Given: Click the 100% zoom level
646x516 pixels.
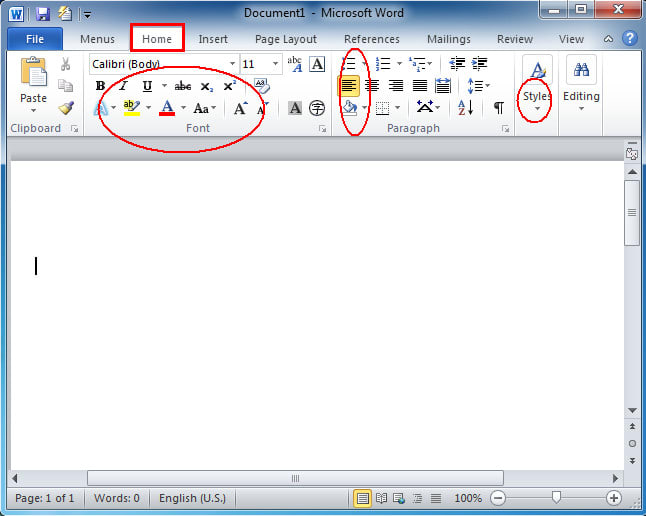Looking at the screenshot, I should 468,498.
